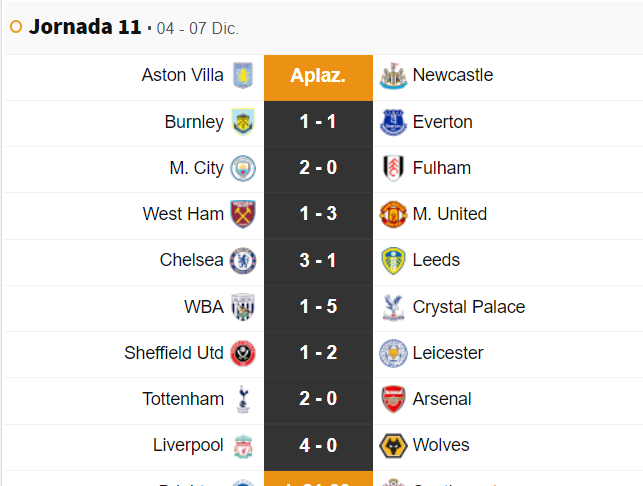Click the Arsenal club crest
Image resolution: width=643 pixels, height=486 pixels.
click(x=393, y=399)
